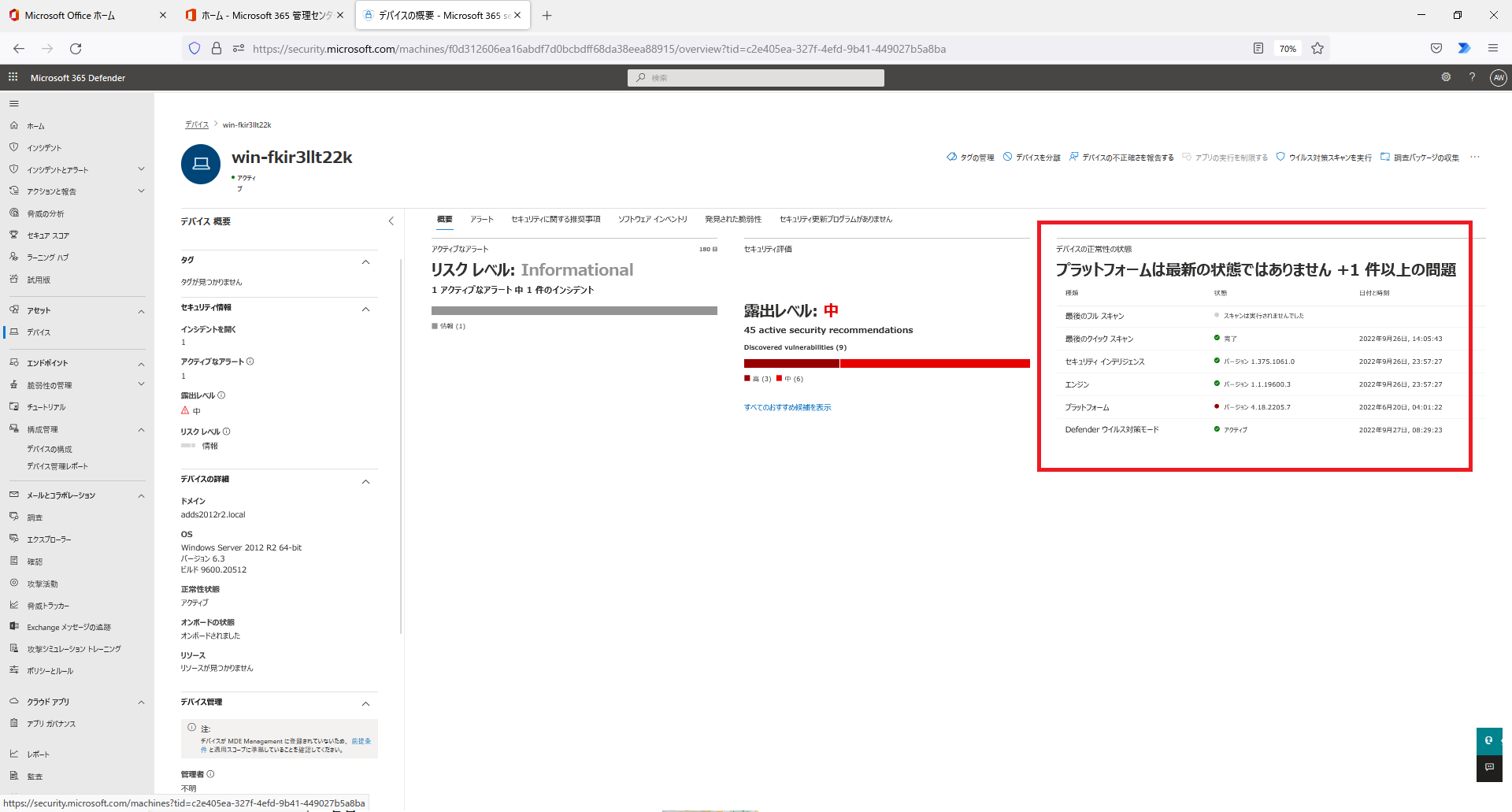Open レポート in the sidebar
Screen dimensions: 1512x812
pos(38,755)
